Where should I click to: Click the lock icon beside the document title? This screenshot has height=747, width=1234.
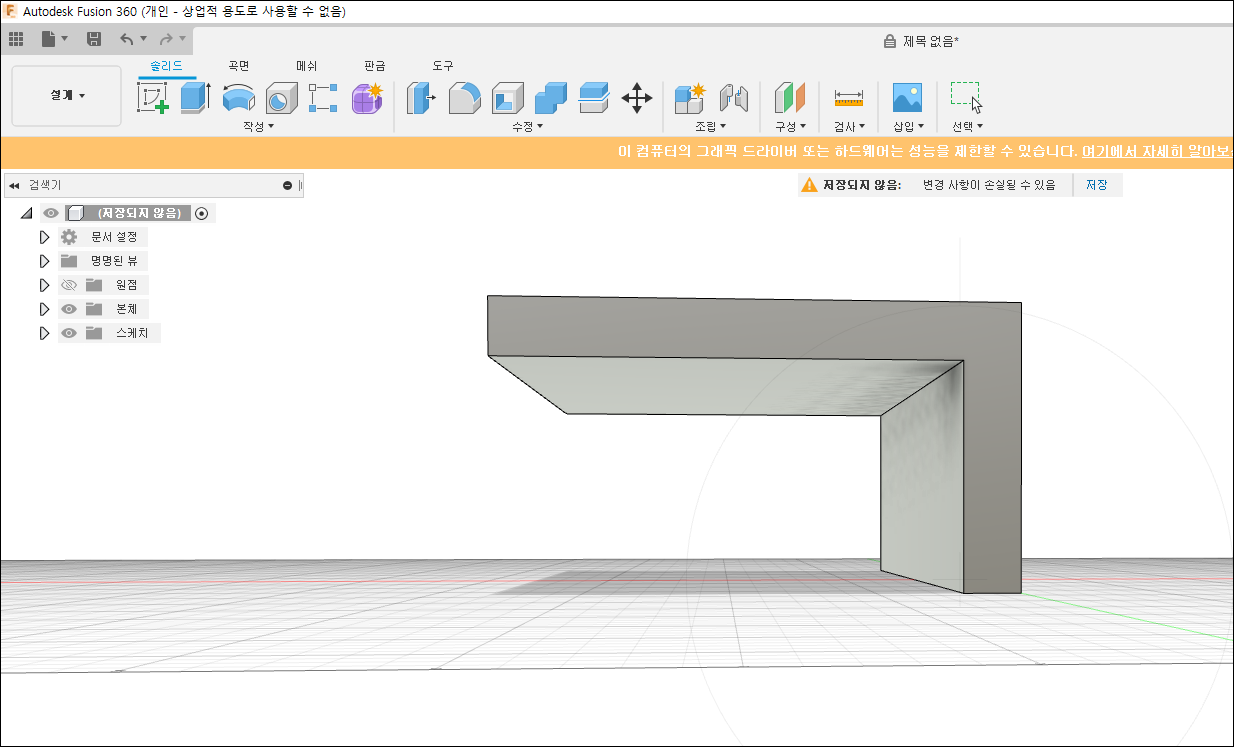coord(889,41)
